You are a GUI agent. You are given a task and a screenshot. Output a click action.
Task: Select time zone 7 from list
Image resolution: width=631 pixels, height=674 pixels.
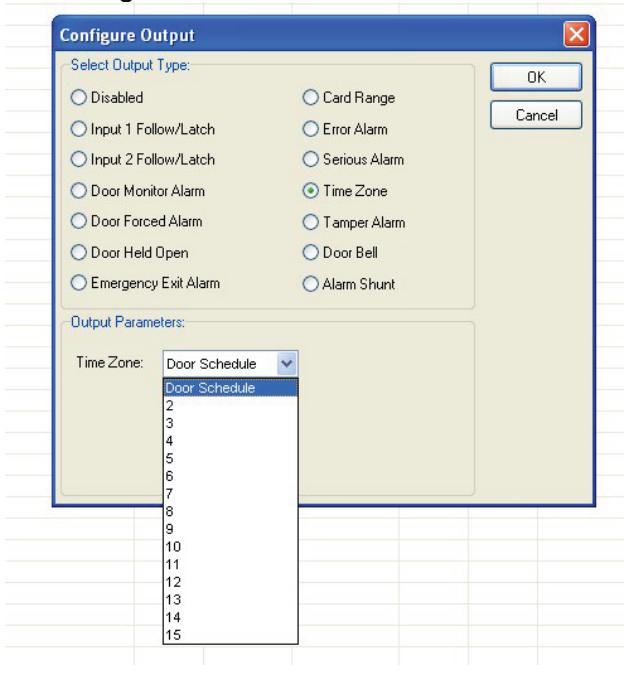pos(230,493)
